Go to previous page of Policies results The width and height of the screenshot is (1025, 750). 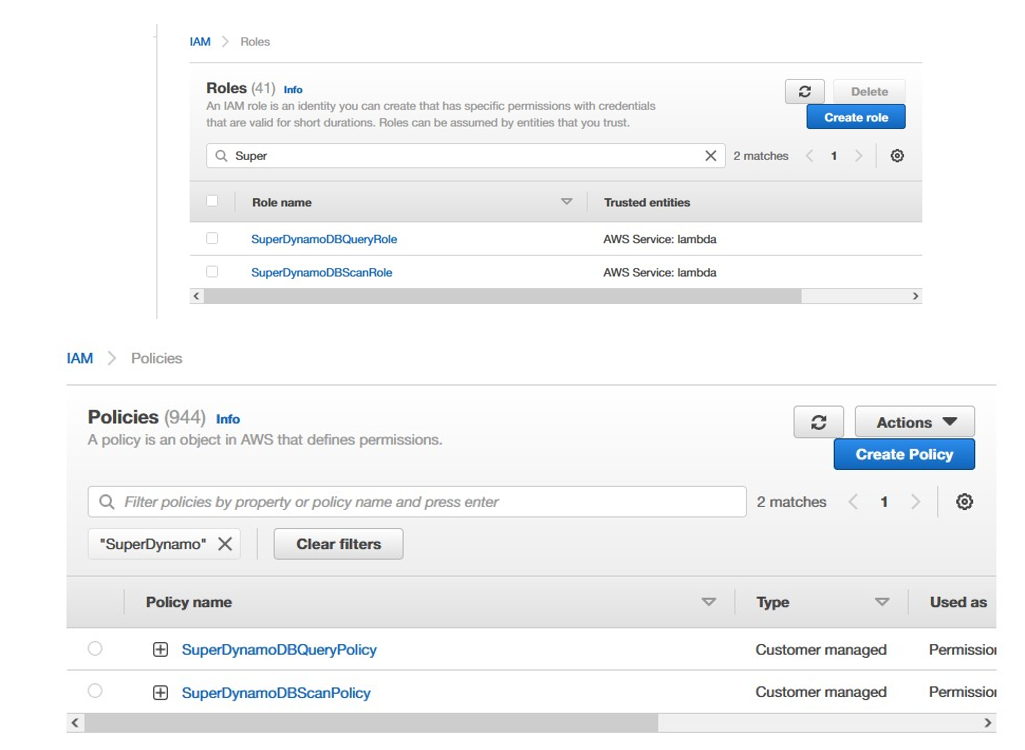click(853, 502)
